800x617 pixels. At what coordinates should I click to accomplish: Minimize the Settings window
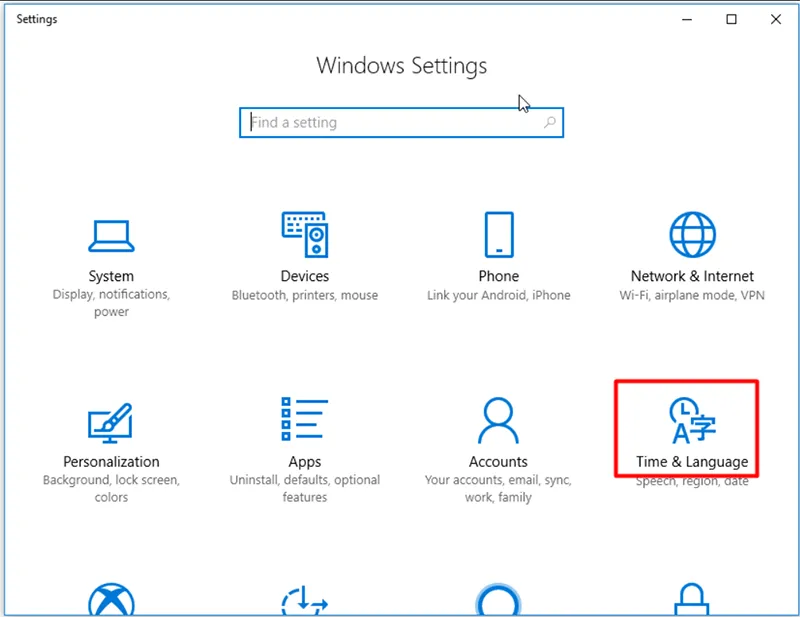tap(687, 19)
